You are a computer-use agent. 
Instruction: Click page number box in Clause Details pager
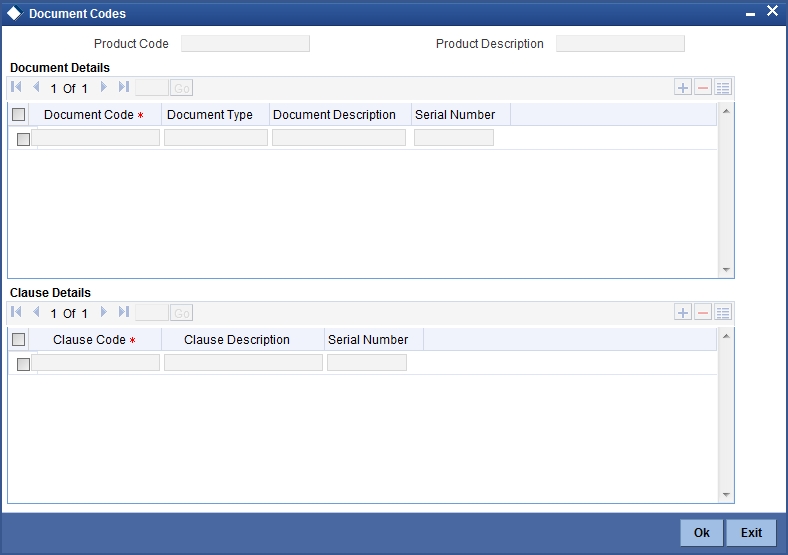[152, 313]
